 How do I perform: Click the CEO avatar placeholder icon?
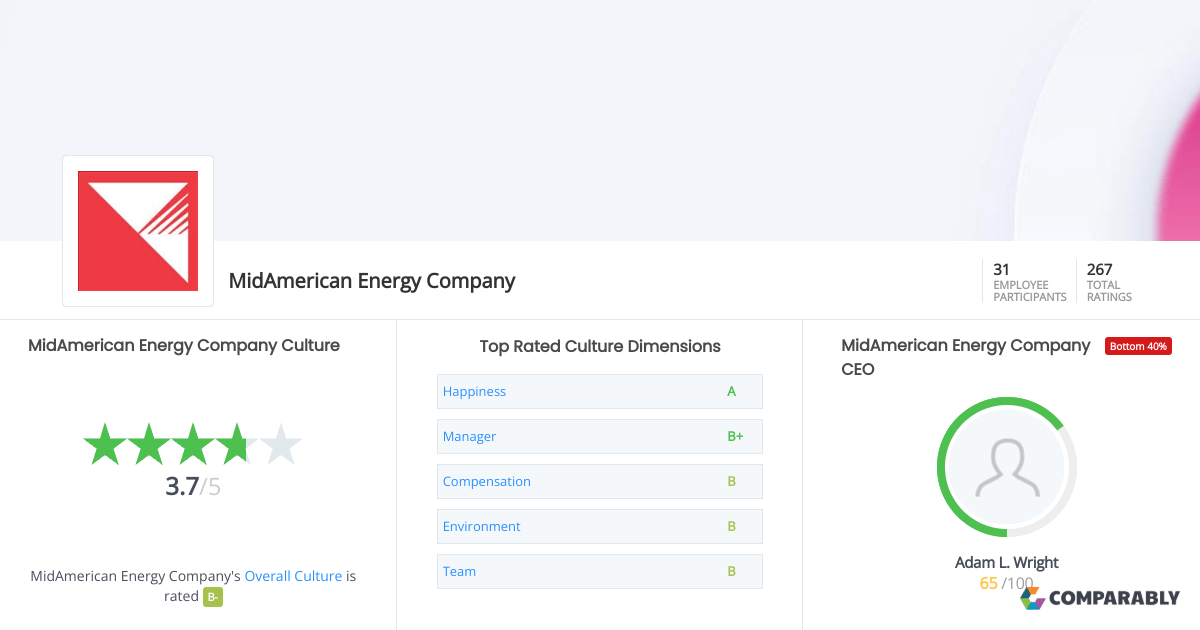point(1006,467)
